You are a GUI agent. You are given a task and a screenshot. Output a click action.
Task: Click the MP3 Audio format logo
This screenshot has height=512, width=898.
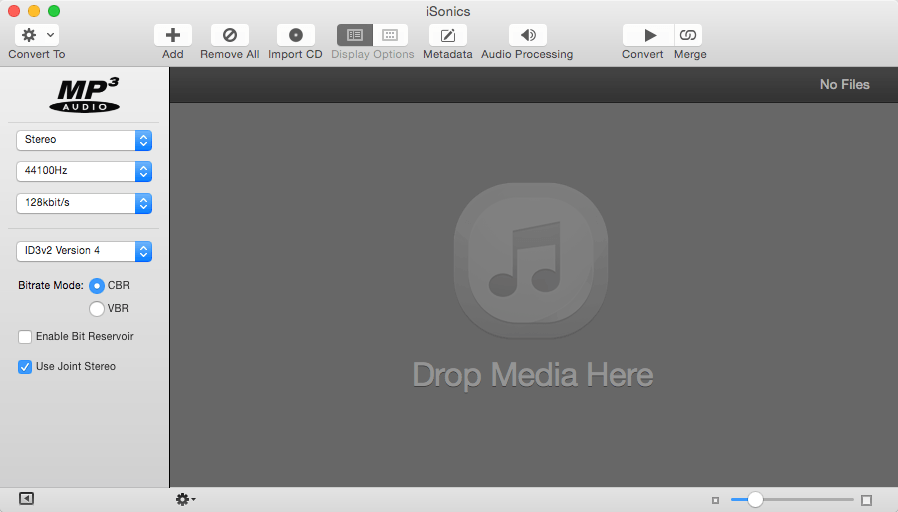[85, 94]
